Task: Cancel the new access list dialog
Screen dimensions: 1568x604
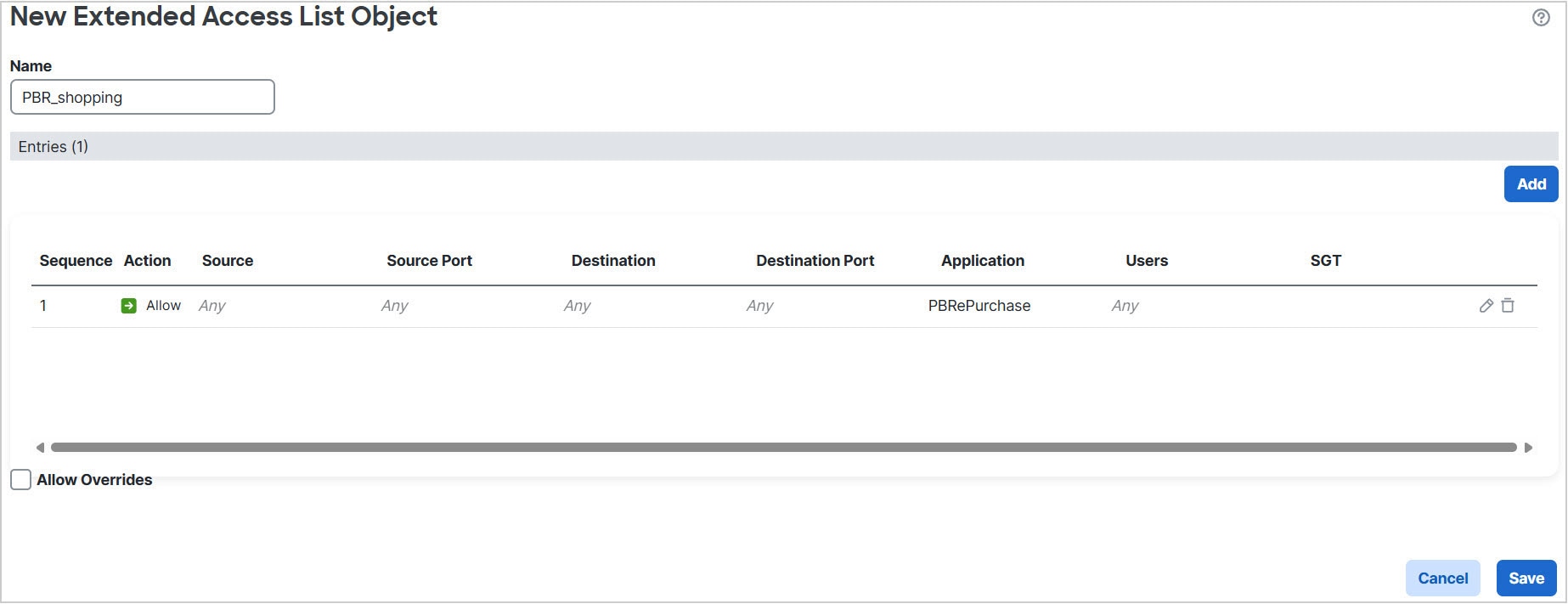Action: click(1442, 579)
